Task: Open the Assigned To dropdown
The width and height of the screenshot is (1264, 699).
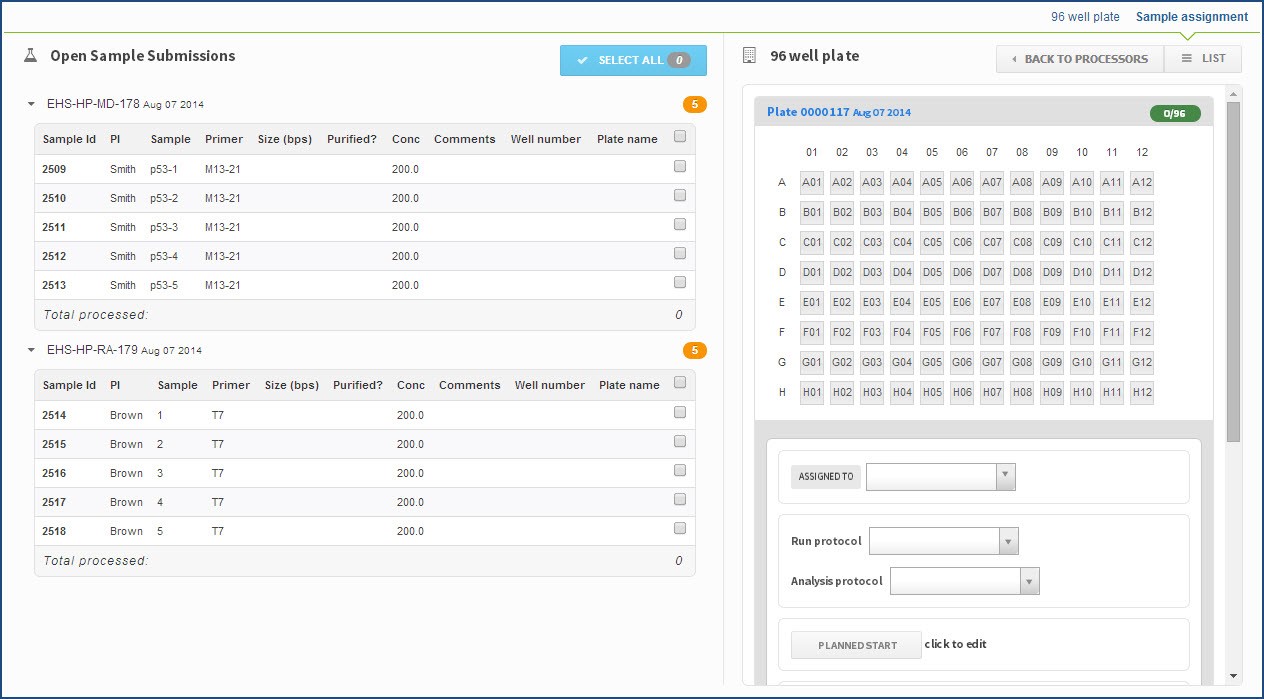Action: (x=1006, y=477)
